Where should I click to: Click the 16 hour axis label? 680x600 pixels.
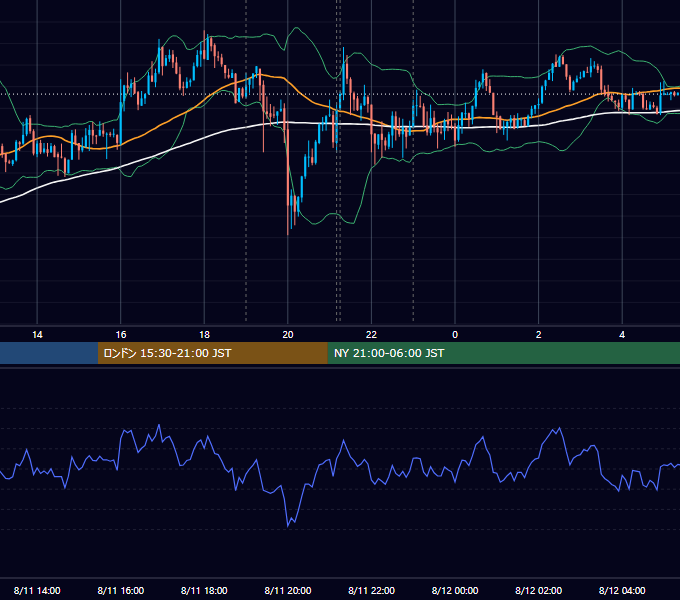(121, 335)
